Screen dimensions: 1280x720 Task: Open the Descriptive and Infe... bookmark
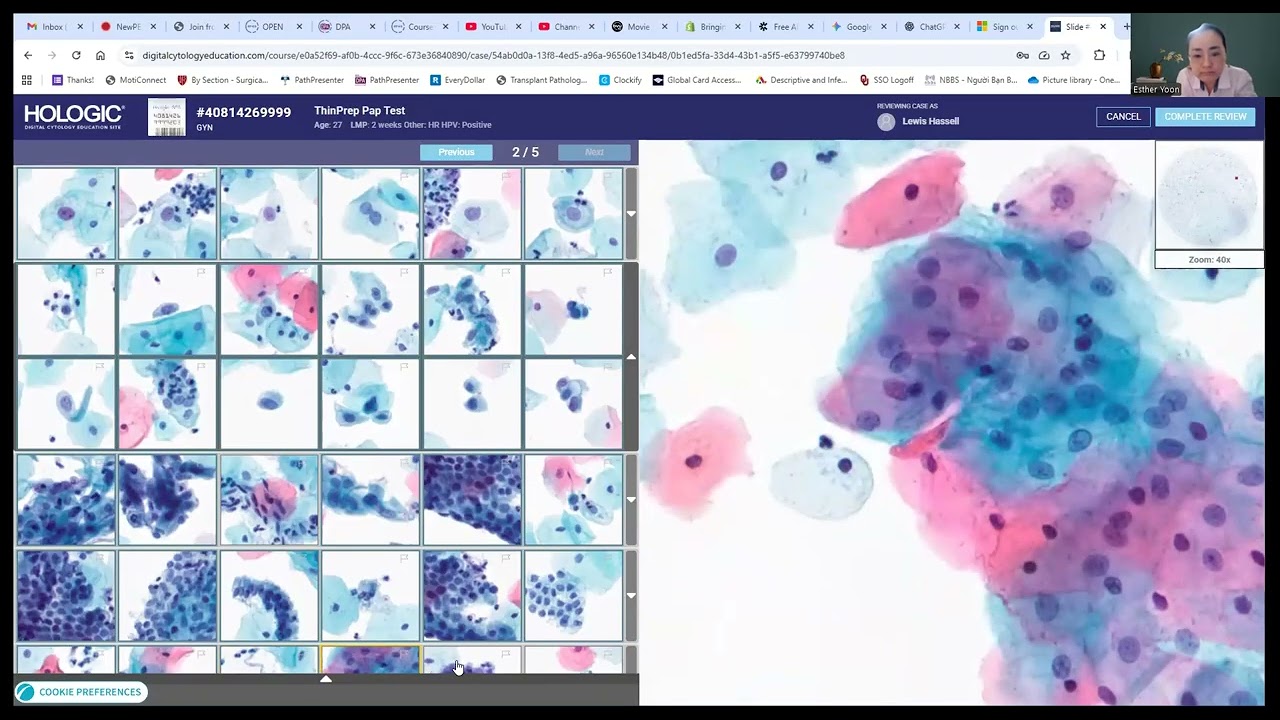pyautogui.click(x=802, y=80)
